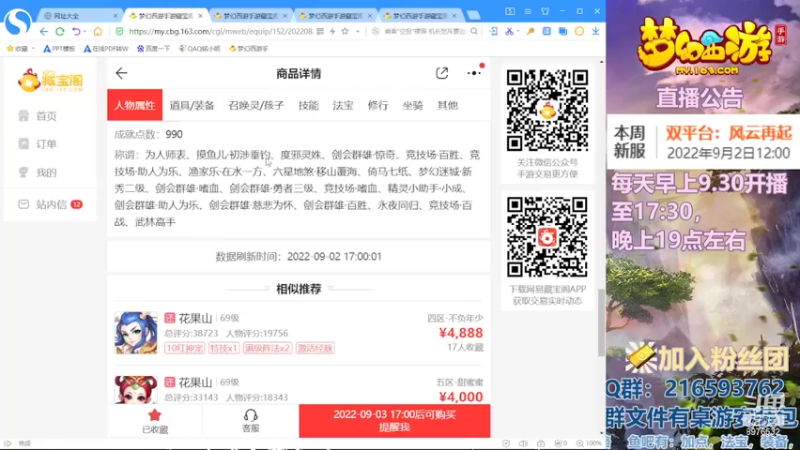The image size is (800, 450).
Task: Click the search magnifier icon
Action: point(474,32)
